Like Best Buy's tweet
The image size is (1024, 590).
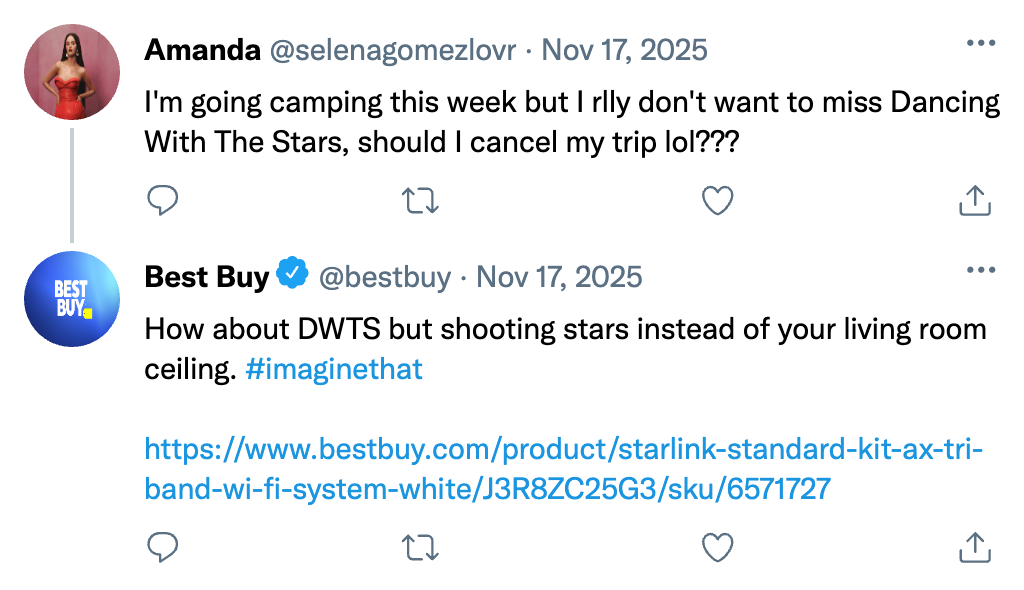[x=717, y=546]
